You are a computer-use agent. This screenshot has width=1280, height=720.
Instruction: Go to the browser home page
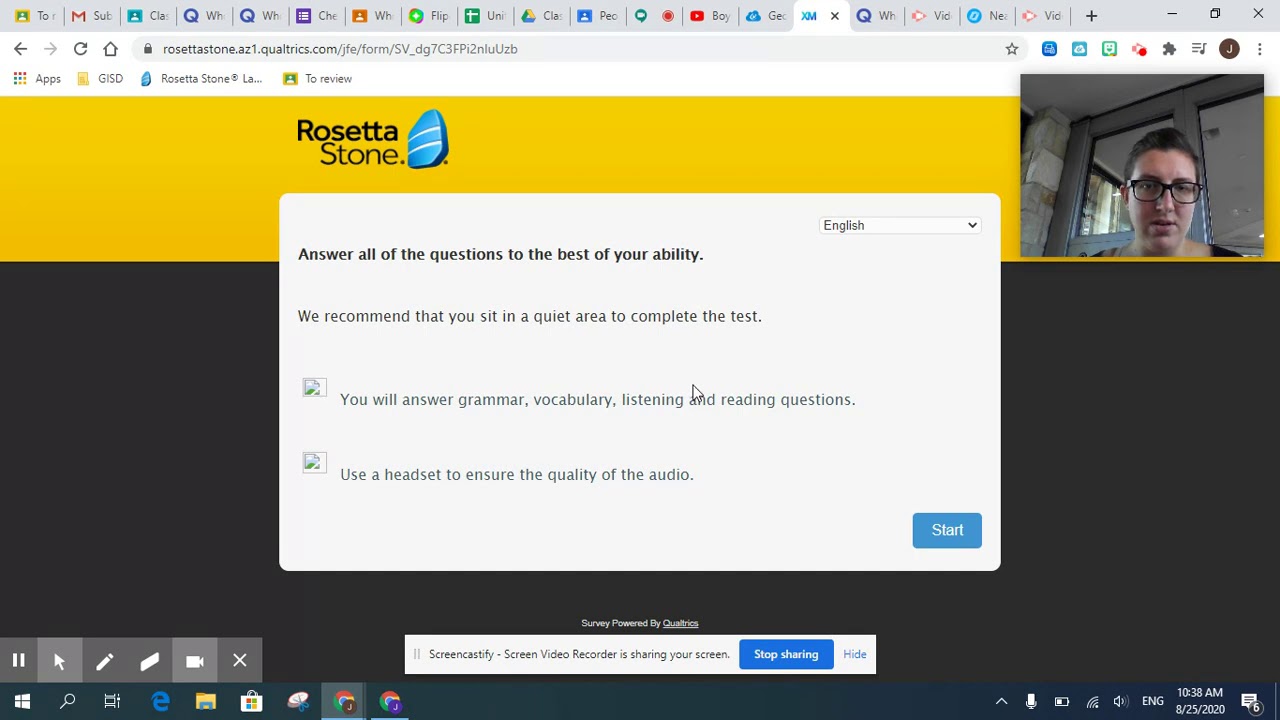pos(110,48)
